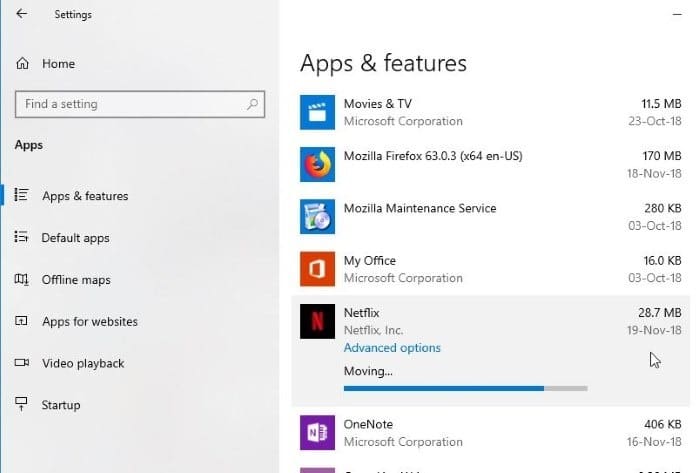Image resolution: width=700 pixels, height=473 pixels.
Task: Click the 28.7 MB Netflix size
Action: click(x=660, y=313)
